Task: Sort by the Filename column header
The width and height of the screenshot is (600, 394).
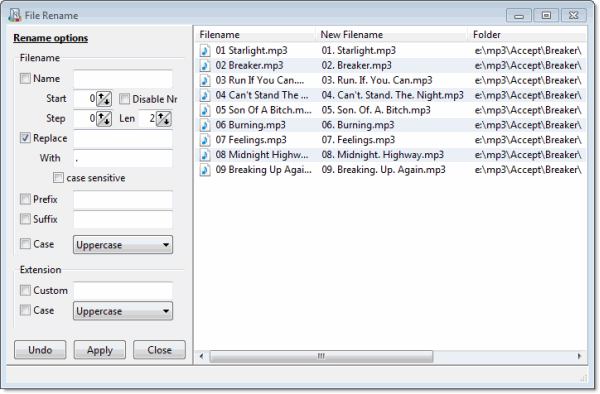Action: pyautogui.click(x=255, y=35)
